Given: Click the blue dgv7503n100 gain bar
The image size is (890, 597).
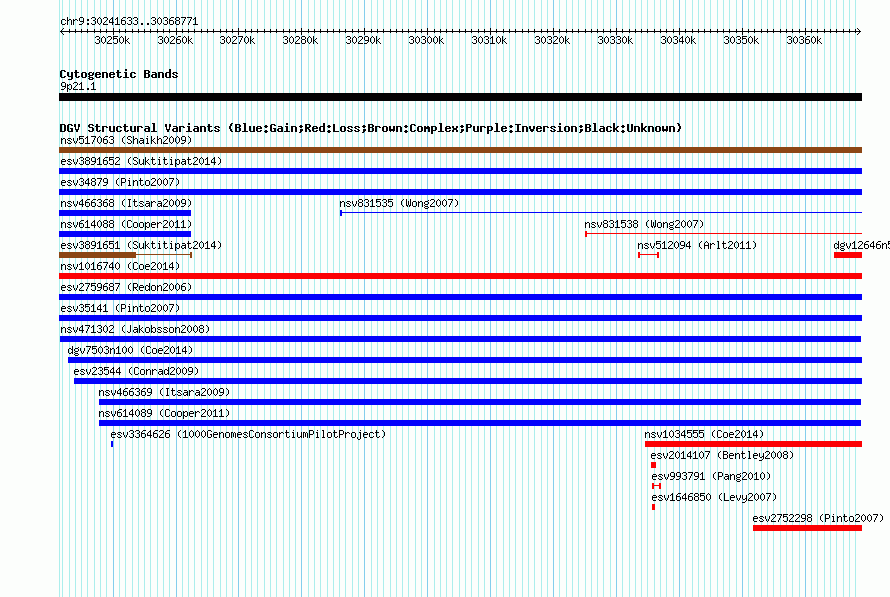Looking at the screenshot, I should pos(465,360).
